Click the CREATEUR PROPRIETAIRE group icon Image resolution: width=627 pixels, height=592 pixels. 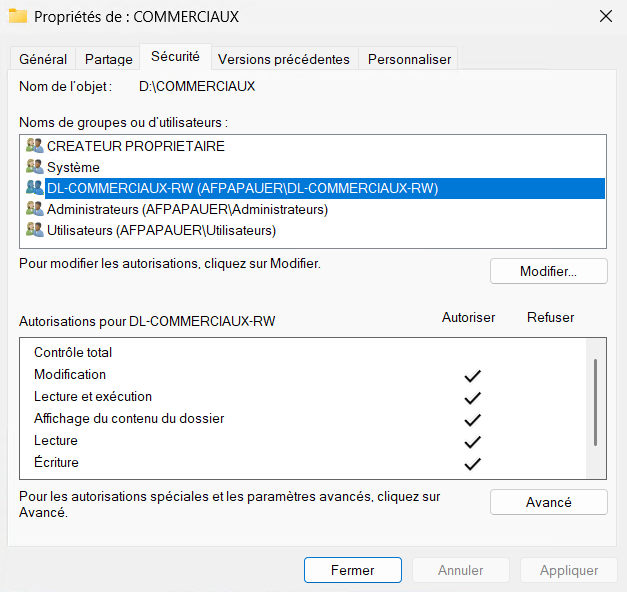tap(35, 146)
